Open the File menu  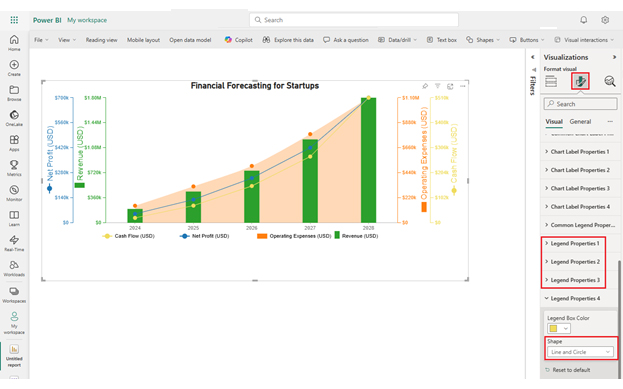pos(41,40)
